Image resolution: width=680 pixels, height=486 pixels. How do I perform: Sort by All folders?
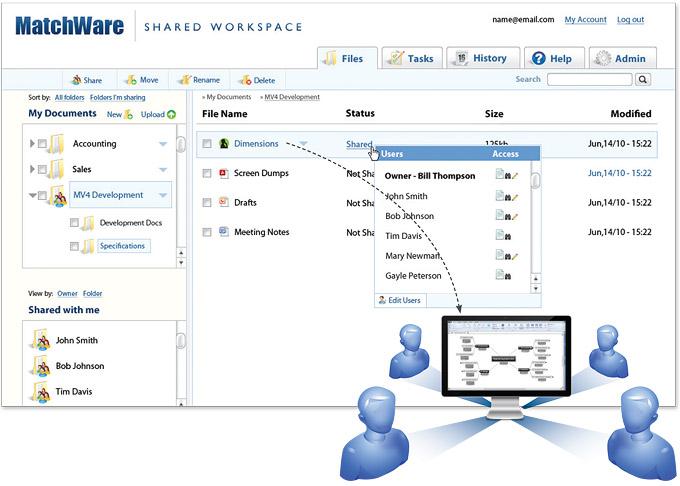coord(69,98)
